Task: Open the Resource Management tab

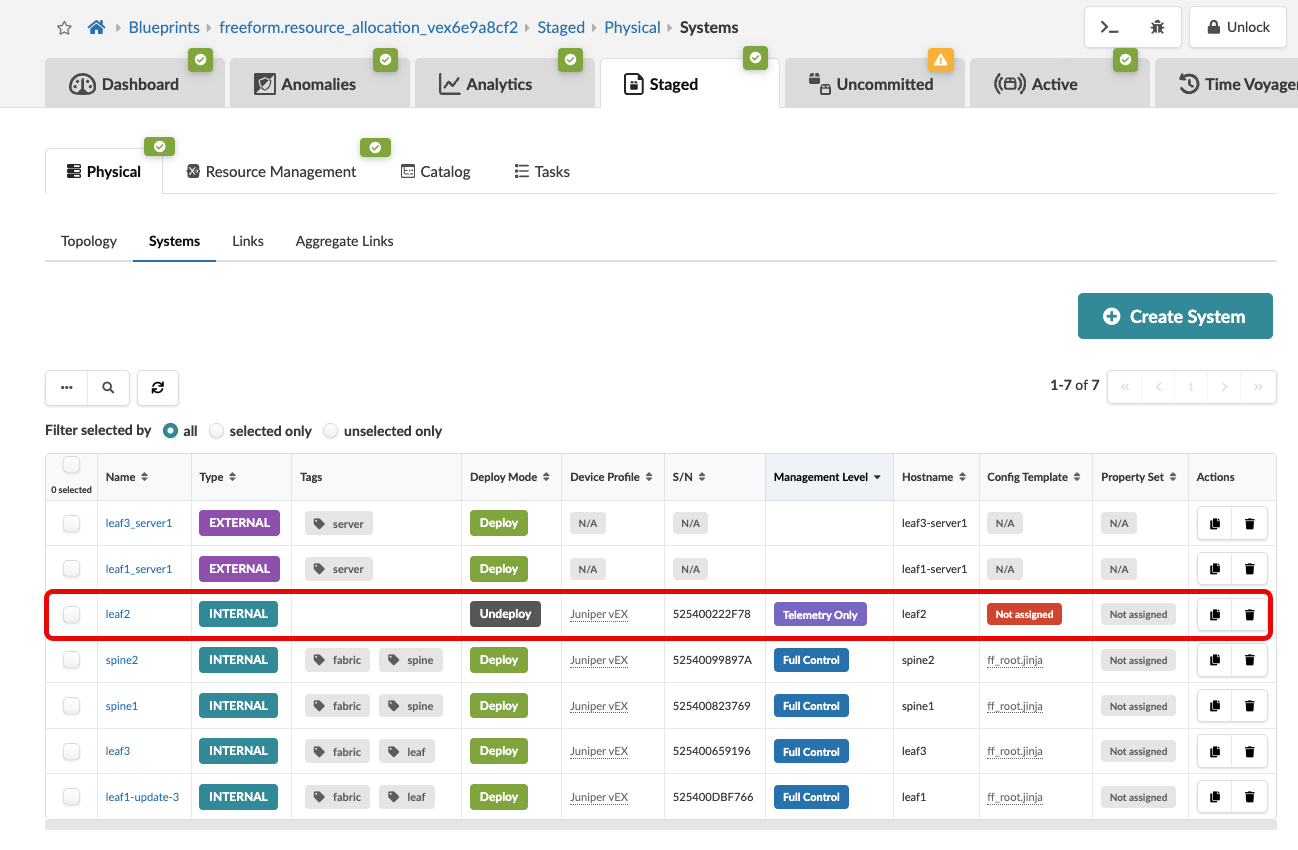Action: coord(271,172)
